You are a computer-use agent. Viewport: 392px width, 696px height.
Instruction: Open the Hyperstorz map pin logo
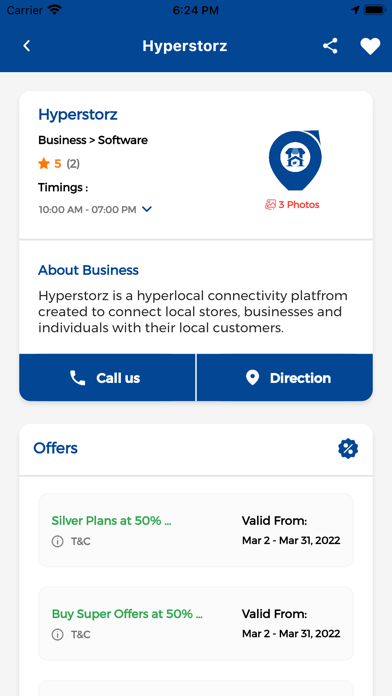point(295,160)
